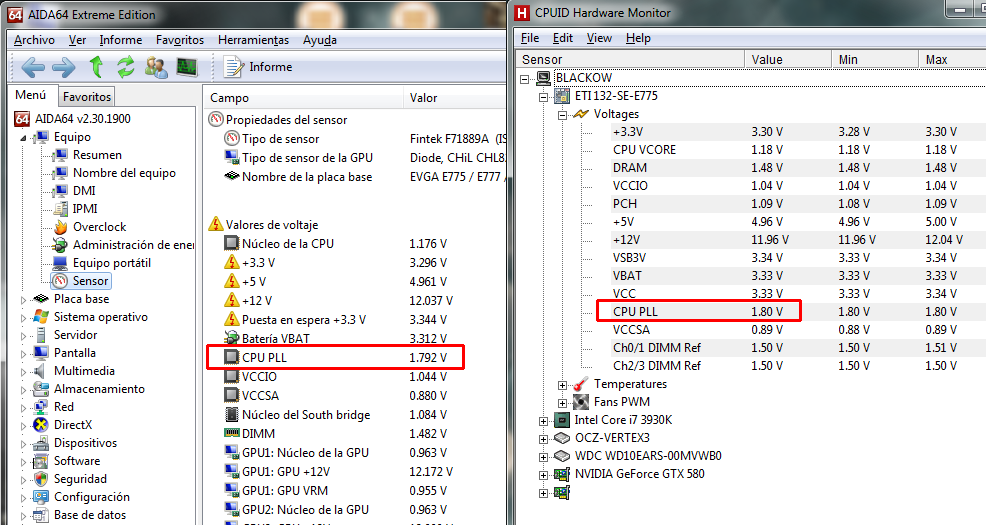This screenshot has height=525, width=986.
Task: Click the Overclock flame icon
Action: [x=60, y=227]
